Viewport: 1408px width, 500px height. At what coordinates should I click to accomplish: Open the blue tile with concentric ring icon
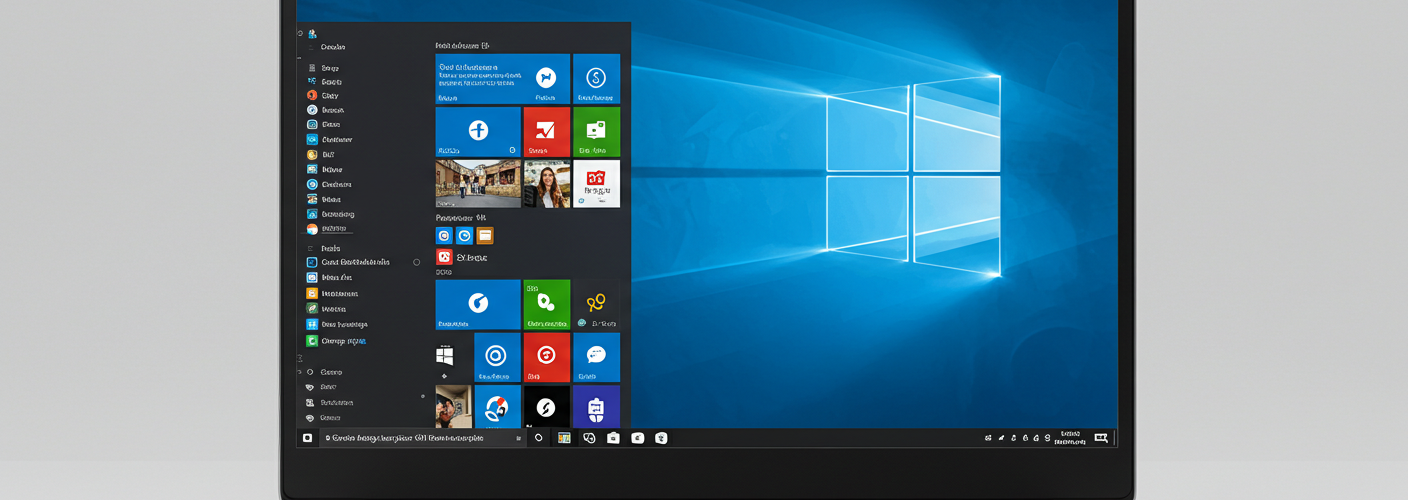click(x=496, y=357)
